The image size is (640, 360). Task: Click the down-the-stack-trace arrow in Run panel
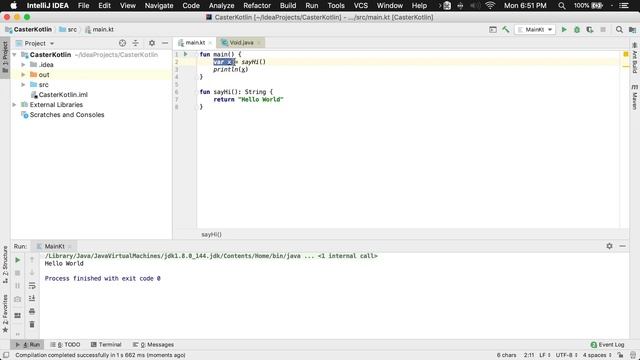32,273
